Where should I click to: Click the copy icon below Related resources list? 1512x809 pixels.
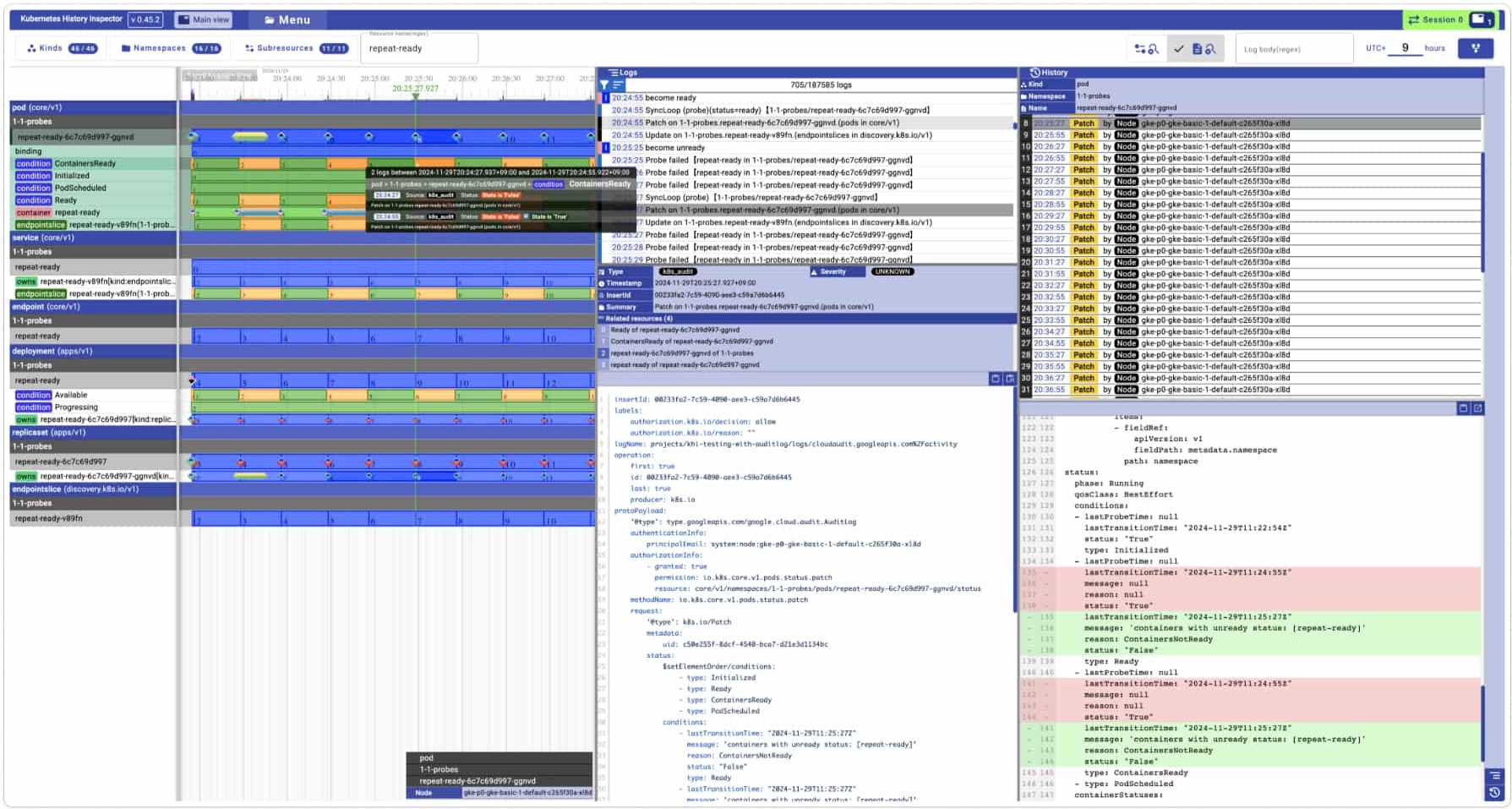[995, 379]
